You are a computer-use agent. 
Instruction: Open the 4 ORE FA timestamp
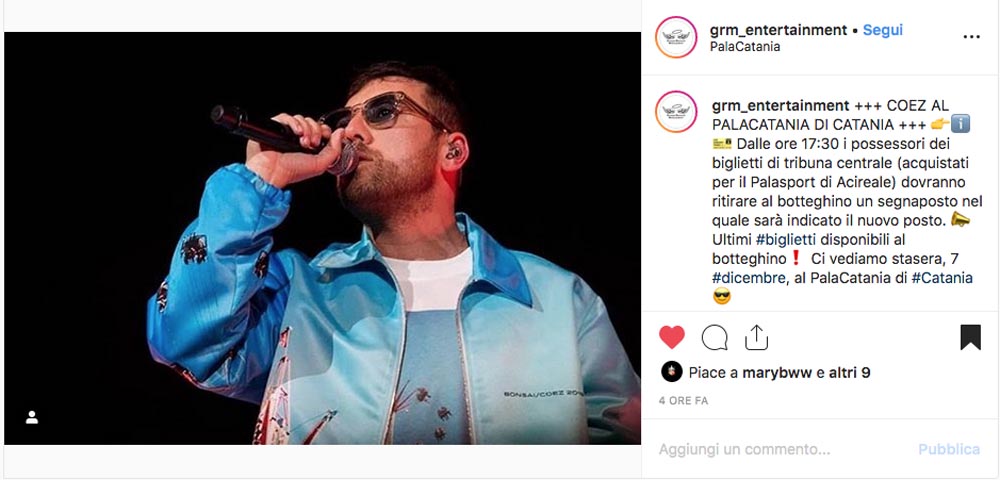tap(683, 401)
